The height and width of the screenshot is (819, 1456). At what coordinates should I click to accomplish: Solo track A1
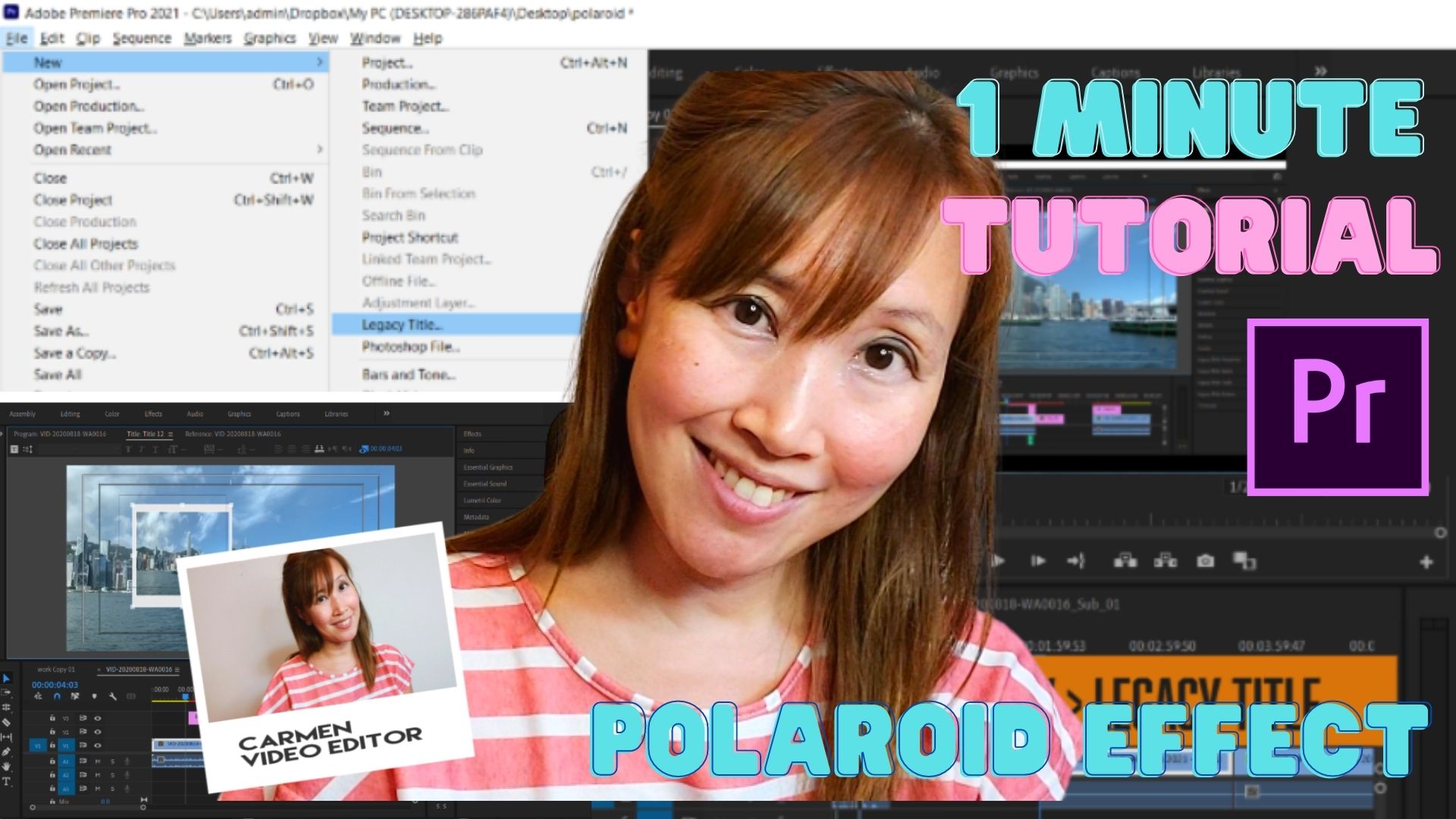tap(112, 761)
